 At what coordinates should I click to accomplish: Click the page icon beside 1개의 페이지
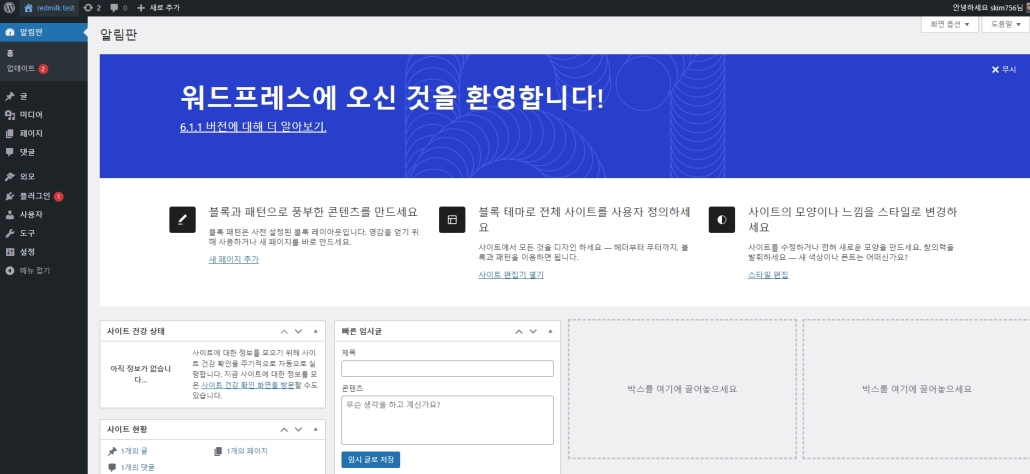coord(218,451)
